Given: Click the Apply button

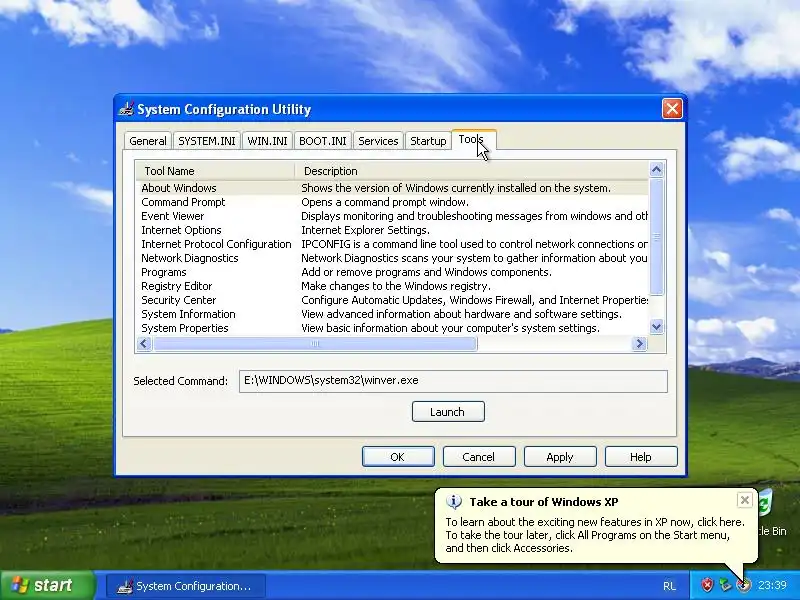Looking at the screenshot, I should click(560, 457).
